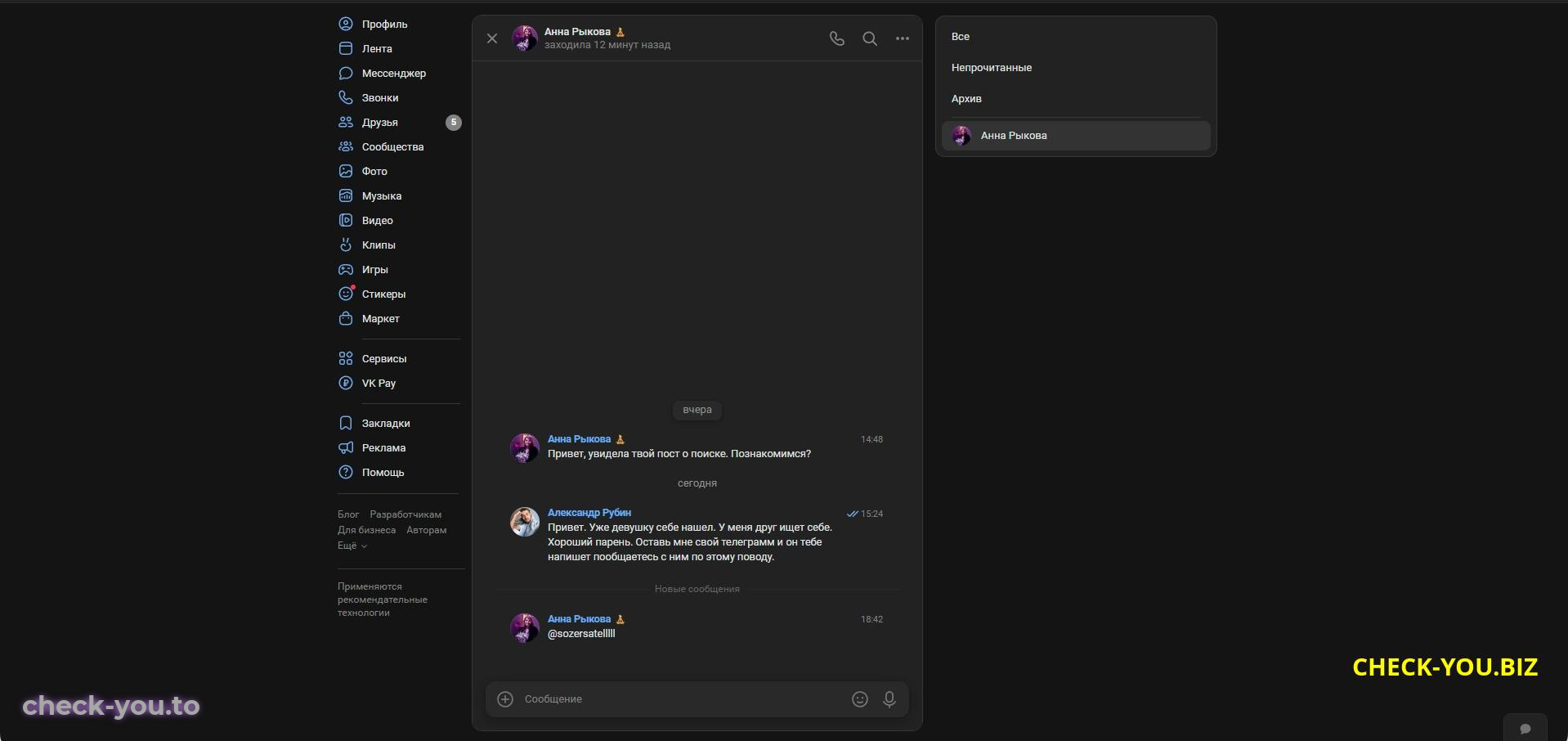Click the Мессенджер menu label
Viewport: 1568px width, 741px height.
[394, 73]
